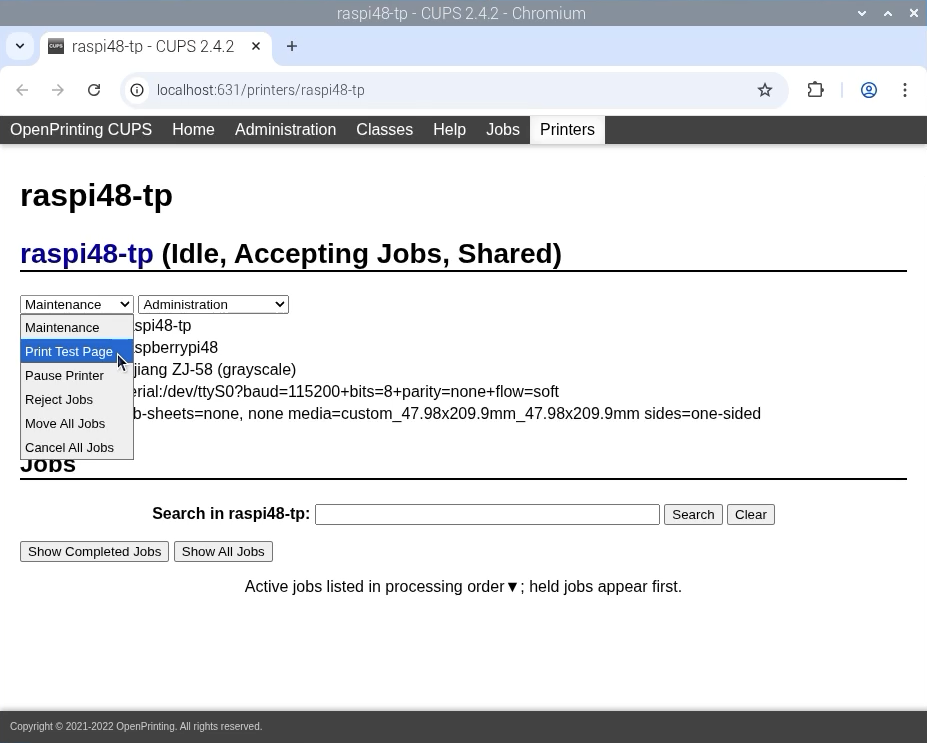
Task: Click the media=custom defaults text
Action: 464,413
